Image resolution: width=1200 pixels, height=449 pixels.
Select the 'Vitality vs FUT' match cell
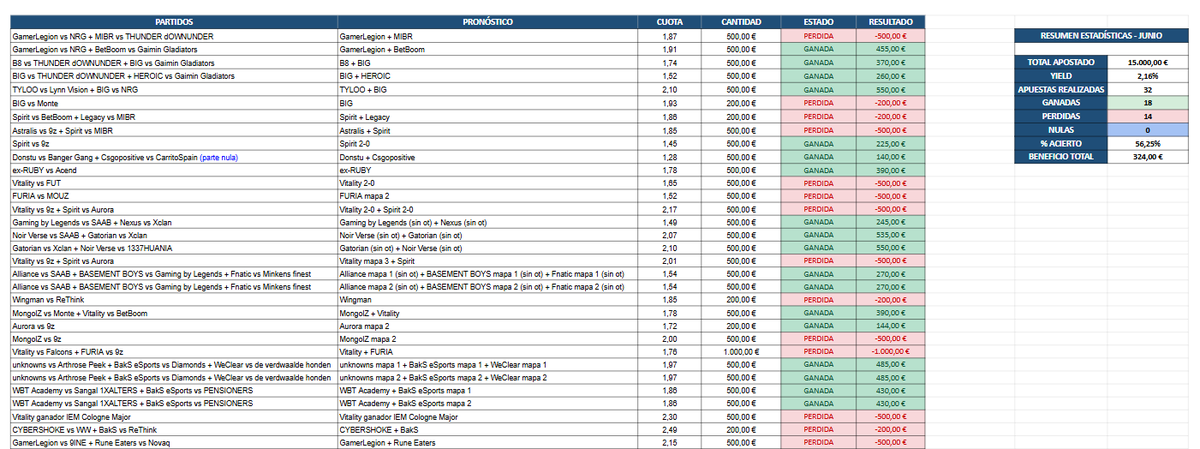(x=174, y=184)
